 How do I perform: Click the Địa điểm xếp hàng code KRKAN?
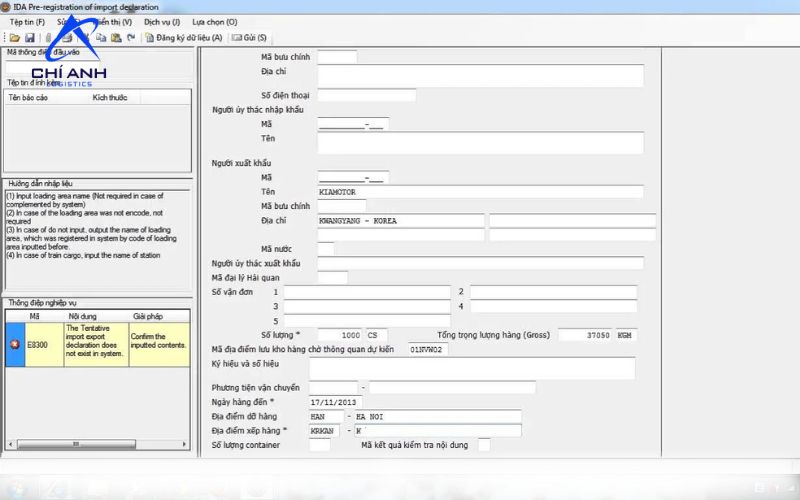coord(324,431)
